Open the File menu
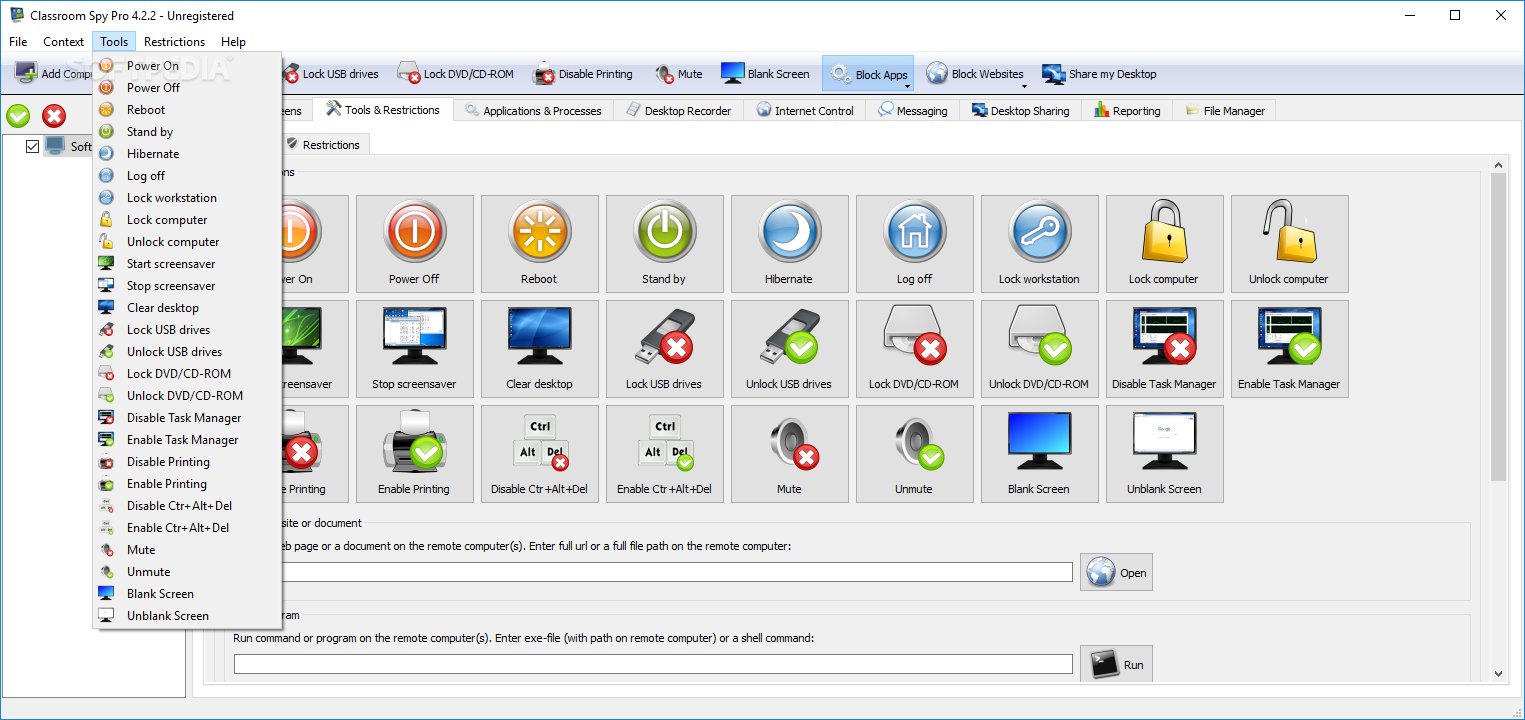Viewport: 1525px width, 720px height. [x=18, y=42]
